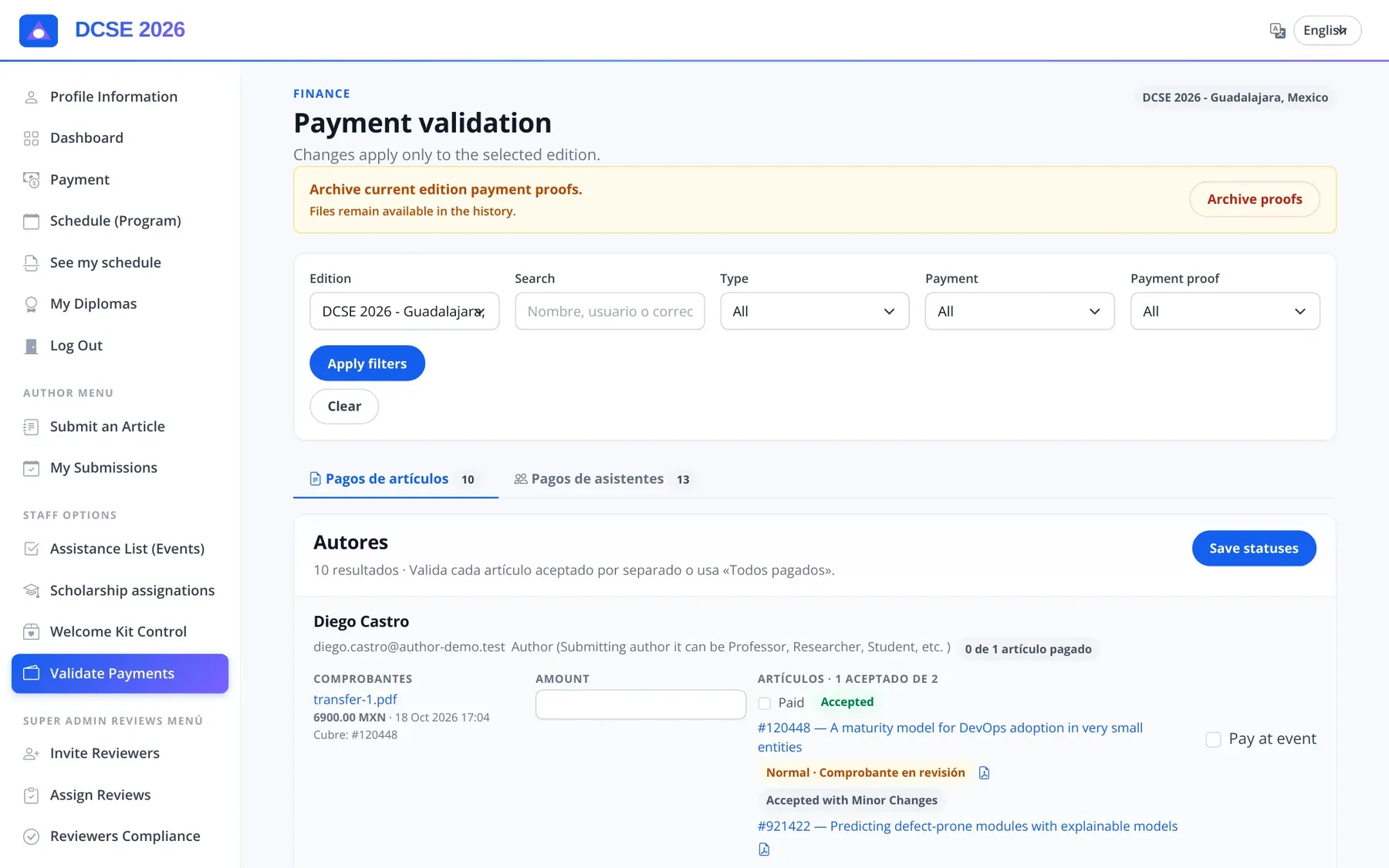This screenshot has width=1389, height=868.
Task: Switch to Pagos de artículos tab
Action: click(396, 479)
